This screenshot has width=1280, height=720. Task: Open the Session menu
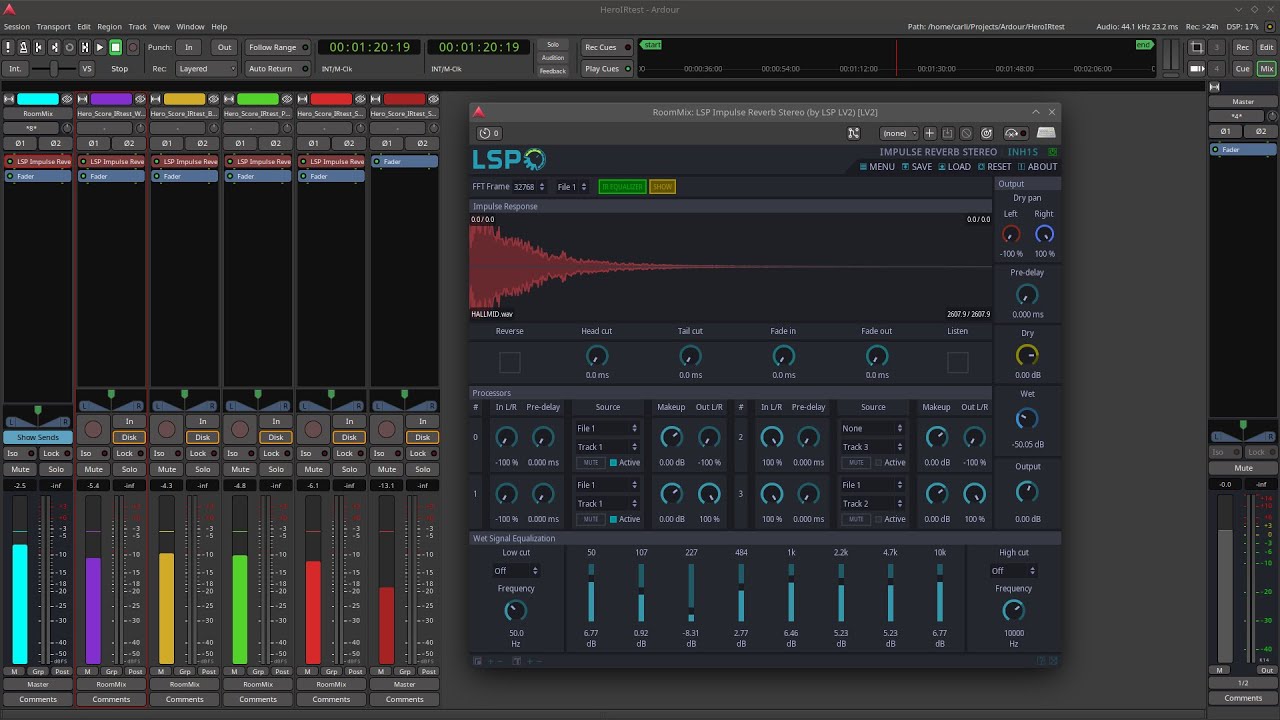(17, 27)
